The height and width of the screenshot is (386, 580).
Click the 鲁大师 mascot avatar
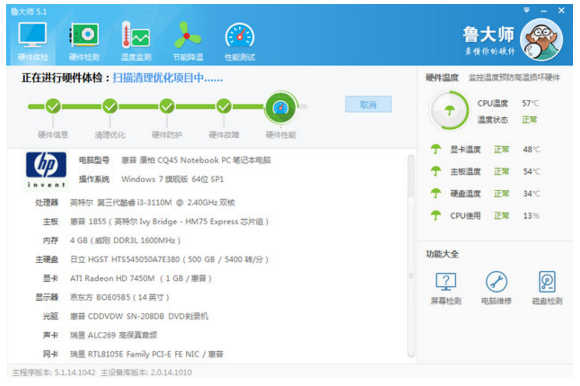point(541,40)
